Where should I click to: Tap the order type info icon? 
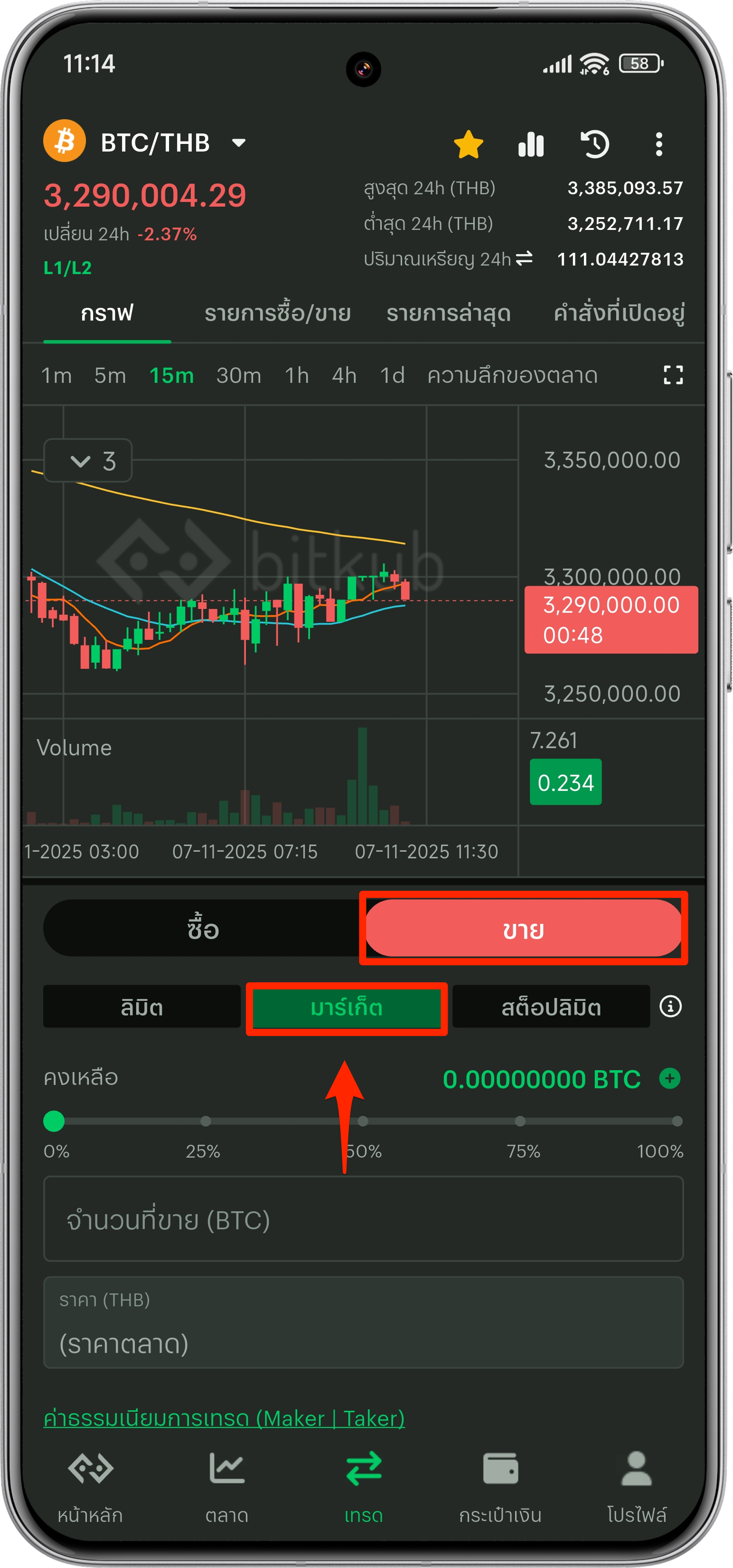click(670, 1006)
